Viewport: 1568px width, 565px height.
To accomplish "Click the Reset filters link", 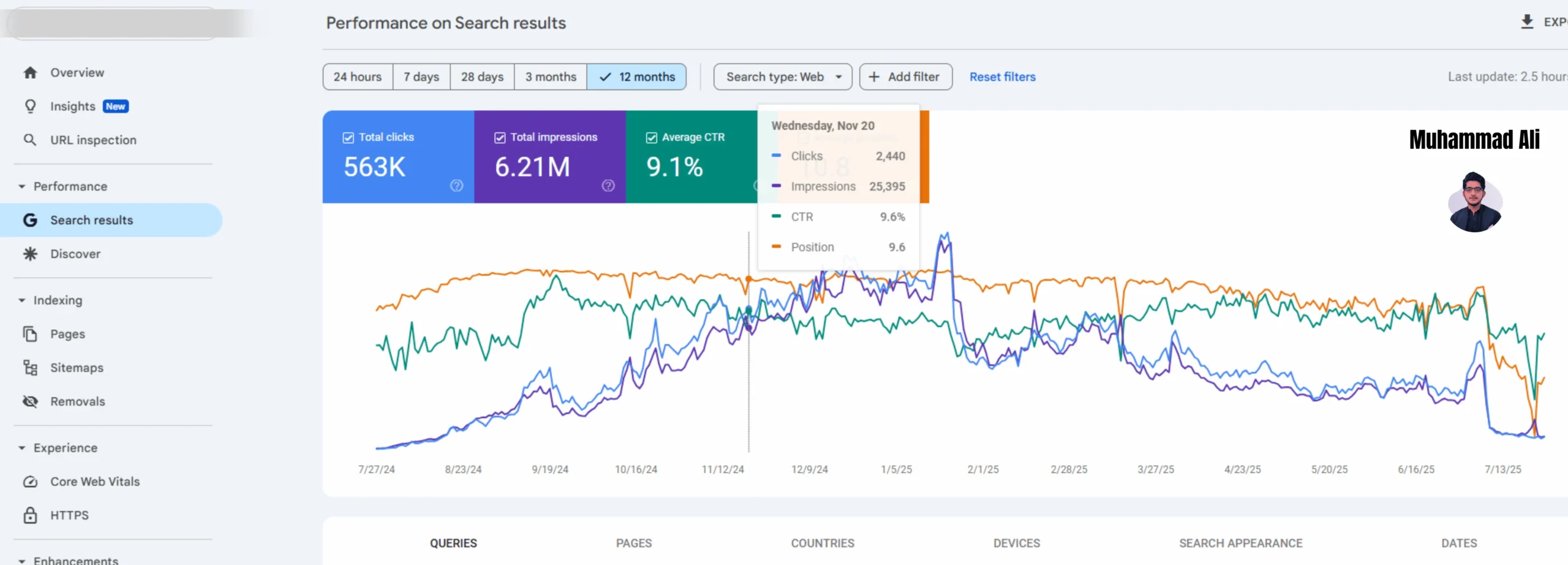I will click(x=1002, y=77).
